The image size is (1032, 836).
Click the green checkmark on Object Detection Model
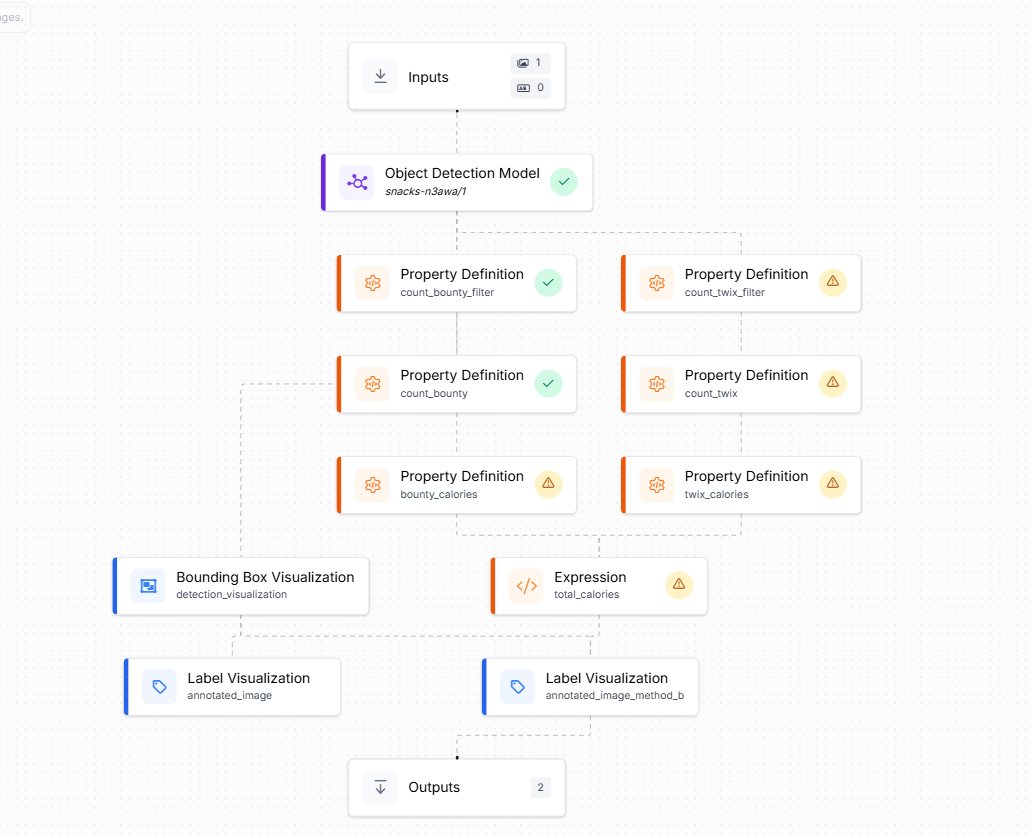[x=564, y=182]
